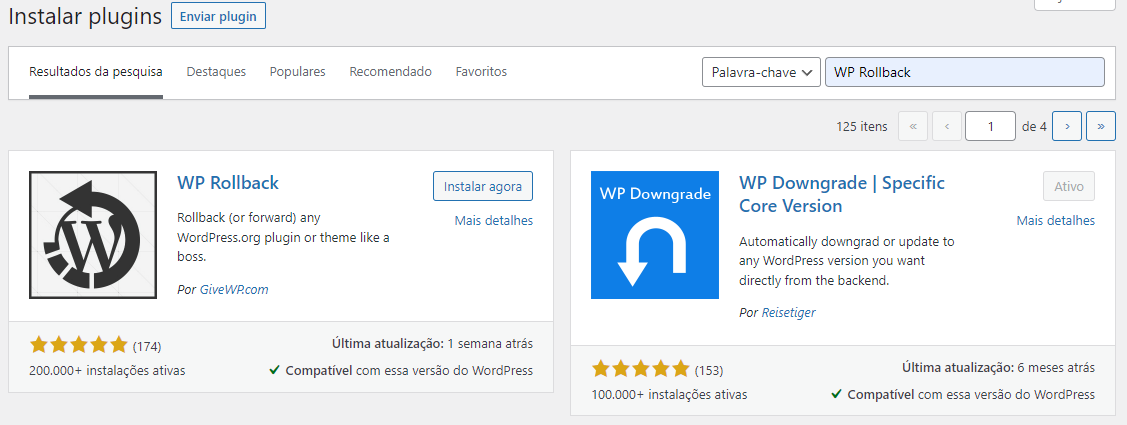This screenshot has height=425, width=1127.
Task: Click the WP Rollback description text
Action: pos(284,237)
